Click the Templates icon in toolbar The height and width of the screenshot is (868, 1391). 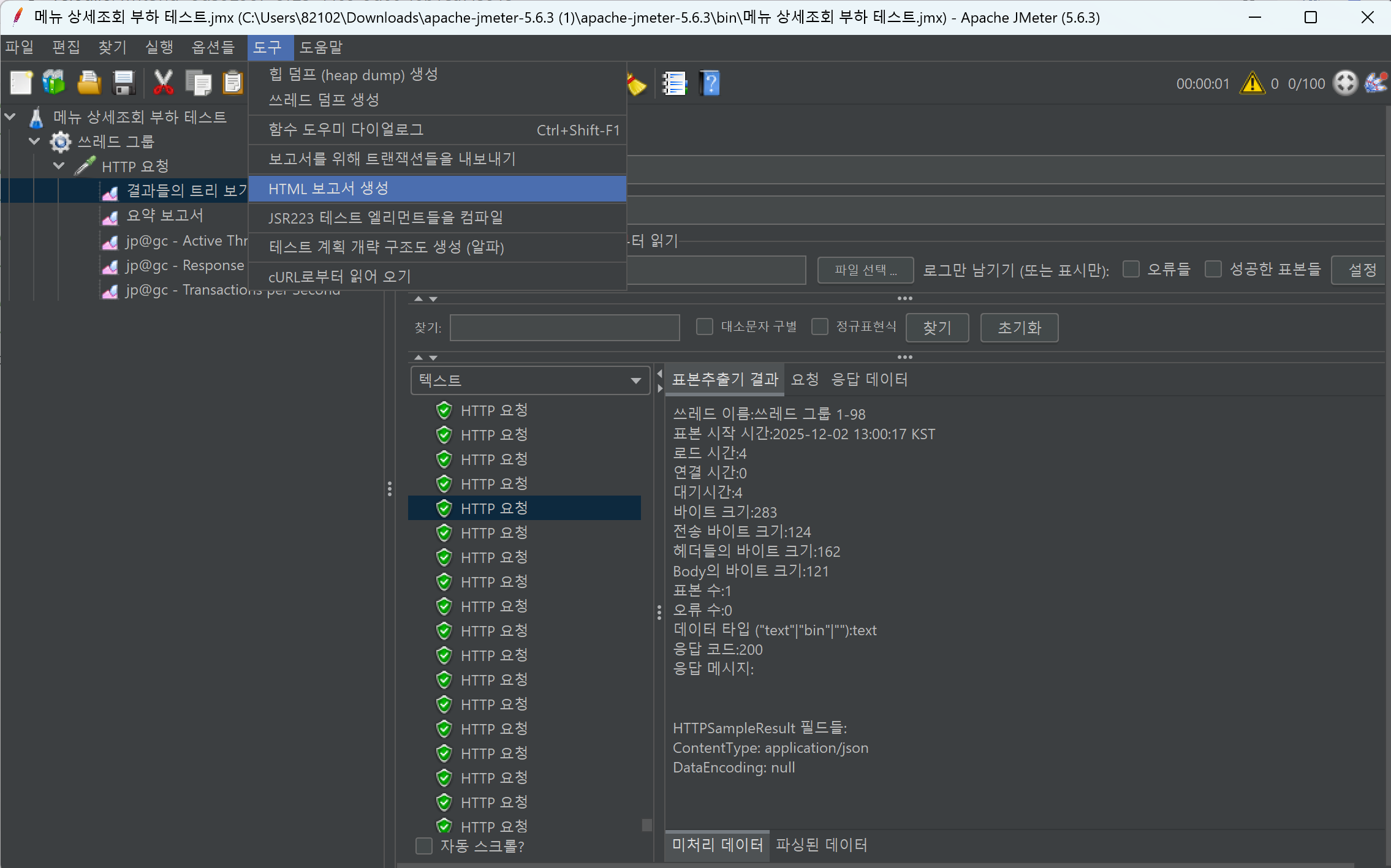[x=54, y=83]
